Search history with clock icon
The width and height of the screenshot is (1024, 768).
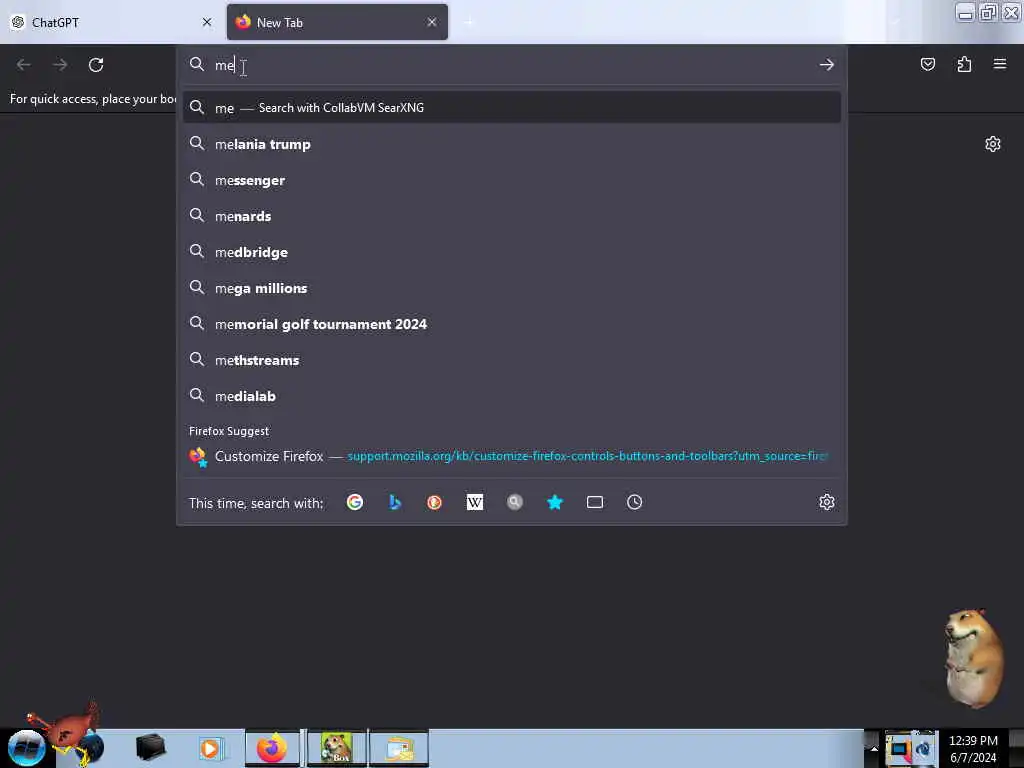pyautogui.click(x=635, y=502)
